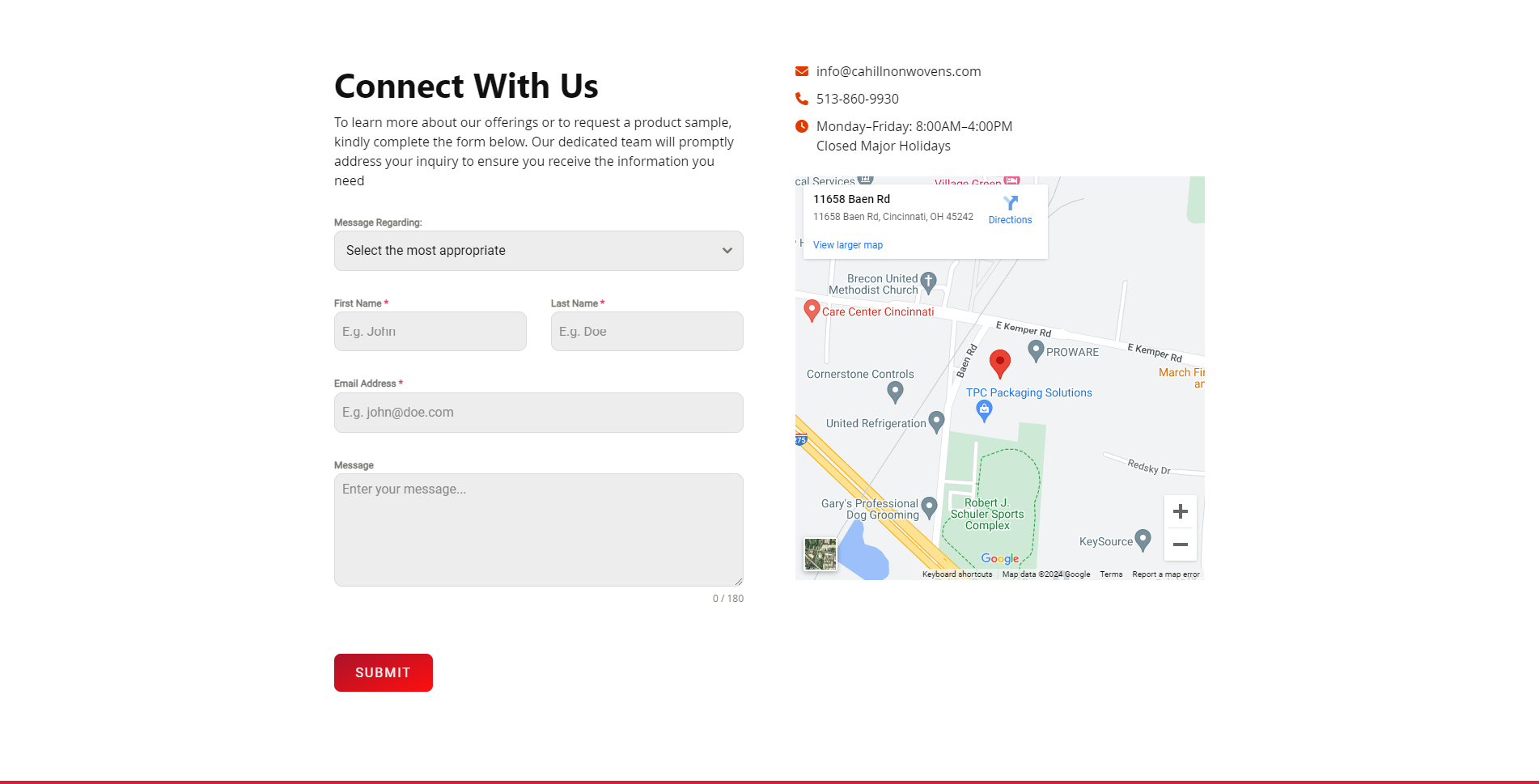Open the Message Regarding dropdown
1539x784 pixels.
(x=539, y=251)
